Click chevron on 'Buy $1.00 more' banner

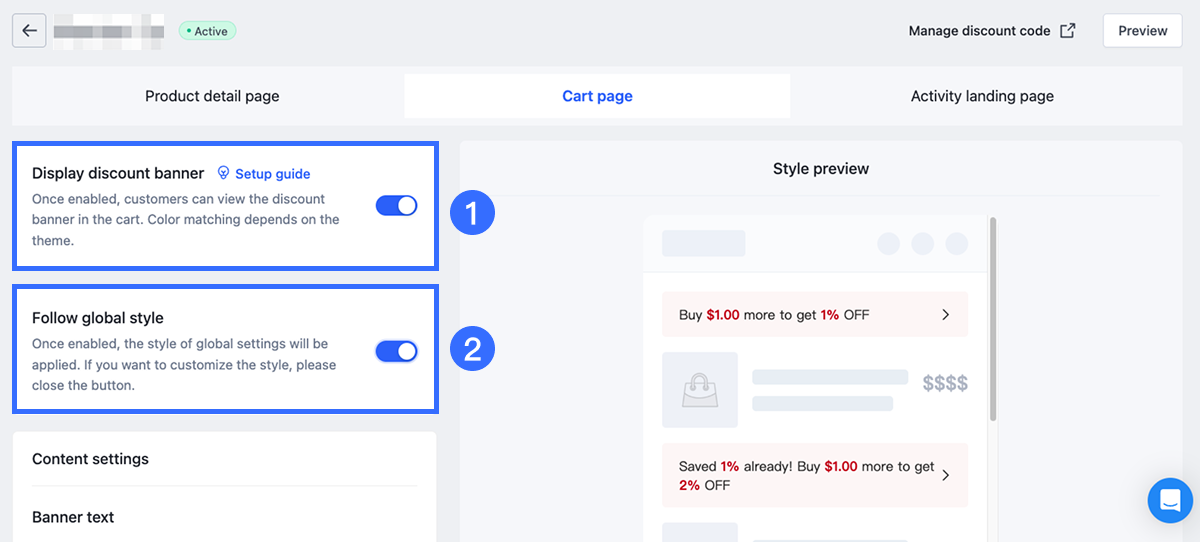click(x=946, y=315)
